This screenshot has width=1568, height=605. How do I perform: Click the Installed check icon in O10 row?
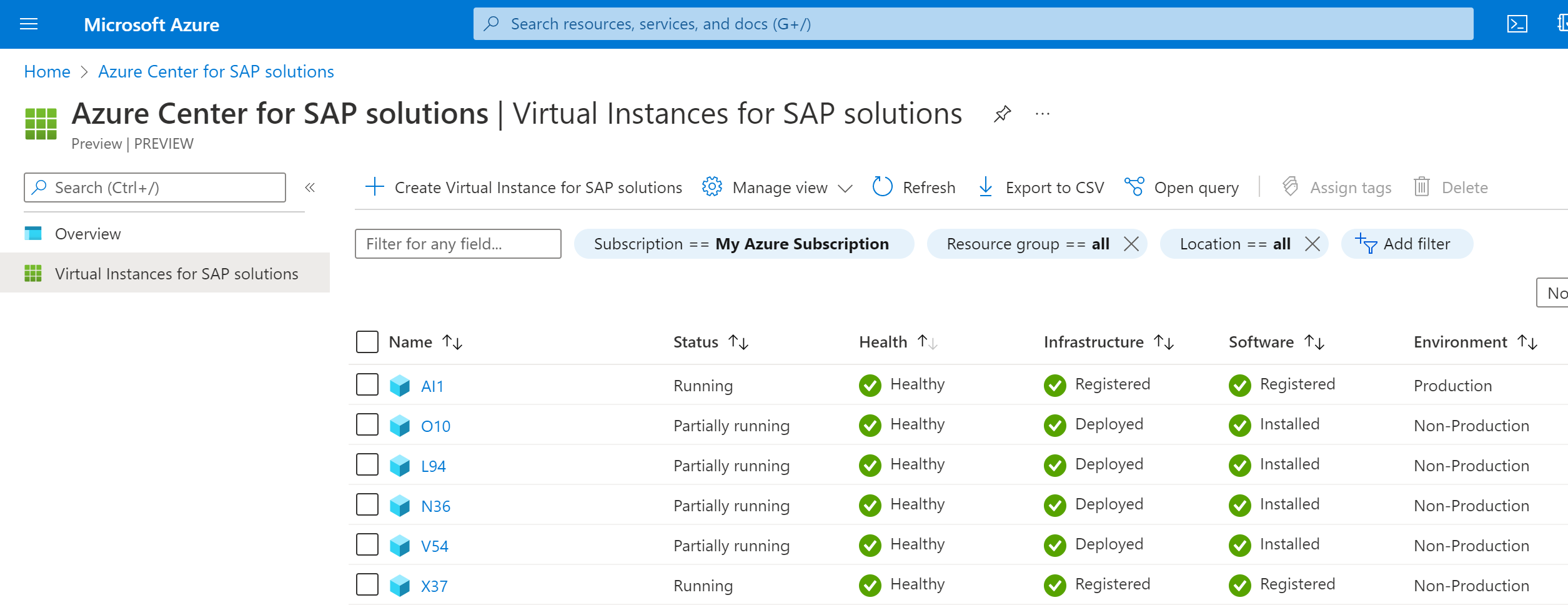click(1239, 426)
